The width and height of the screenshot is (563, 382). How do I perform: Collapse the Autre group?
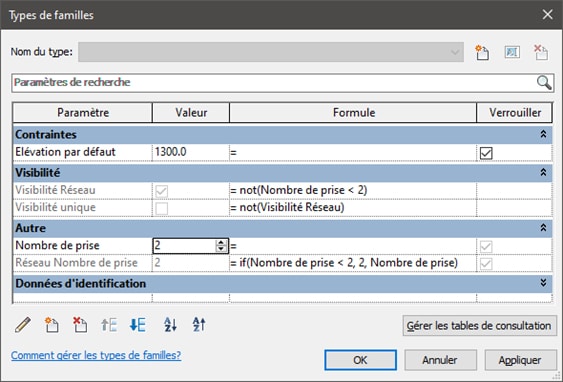pos(543,228)
